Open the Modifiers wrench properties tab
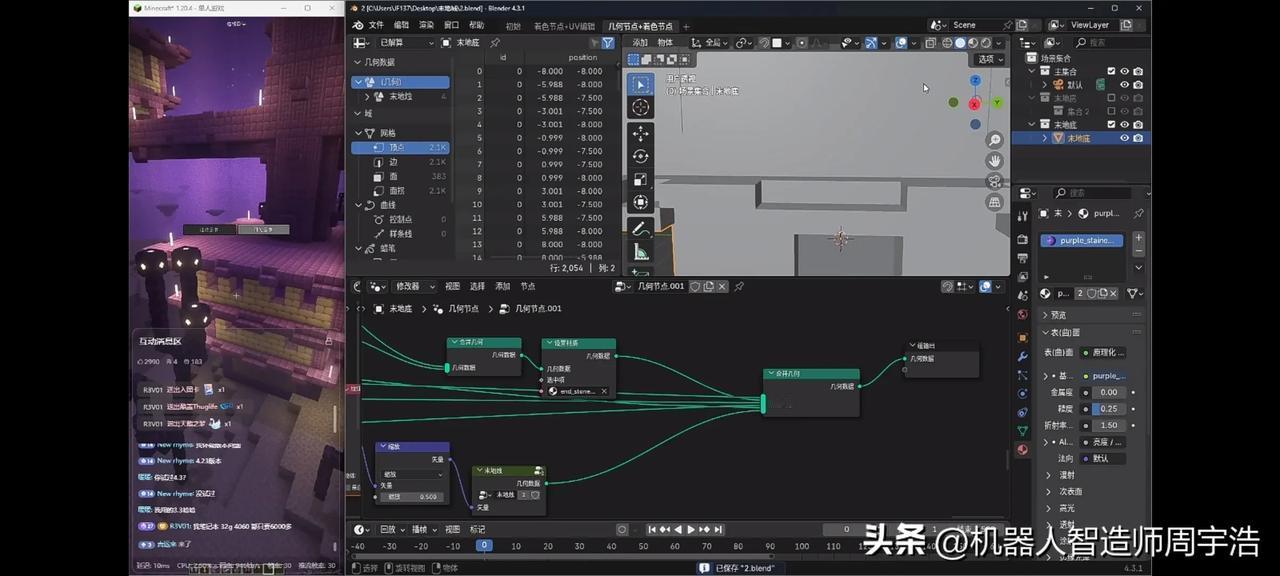The height and width of the screenshot is (576, 1280). point(1022,355)
